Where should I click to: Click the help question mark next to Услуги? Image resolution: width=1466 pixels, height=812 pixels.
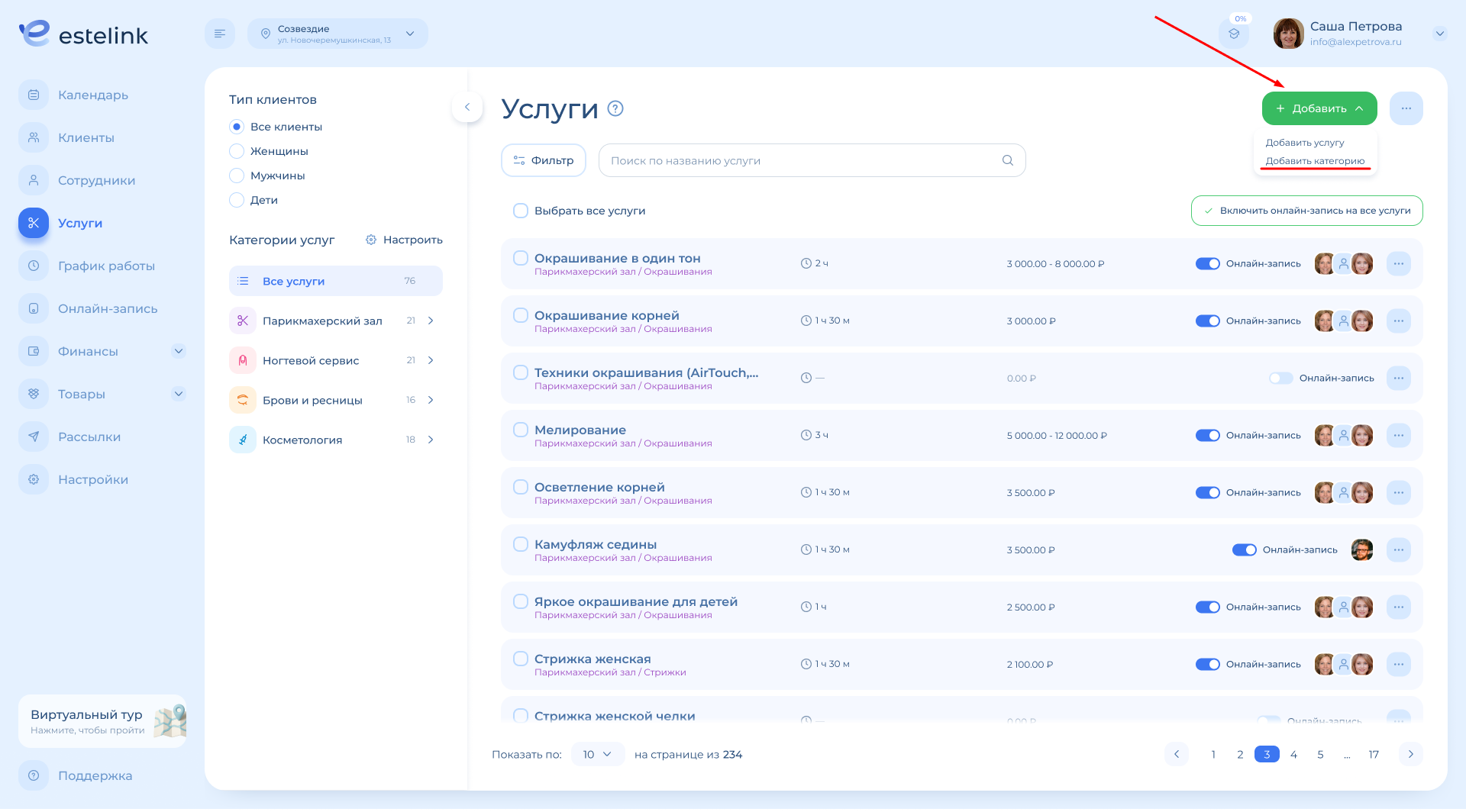point(615,108)
